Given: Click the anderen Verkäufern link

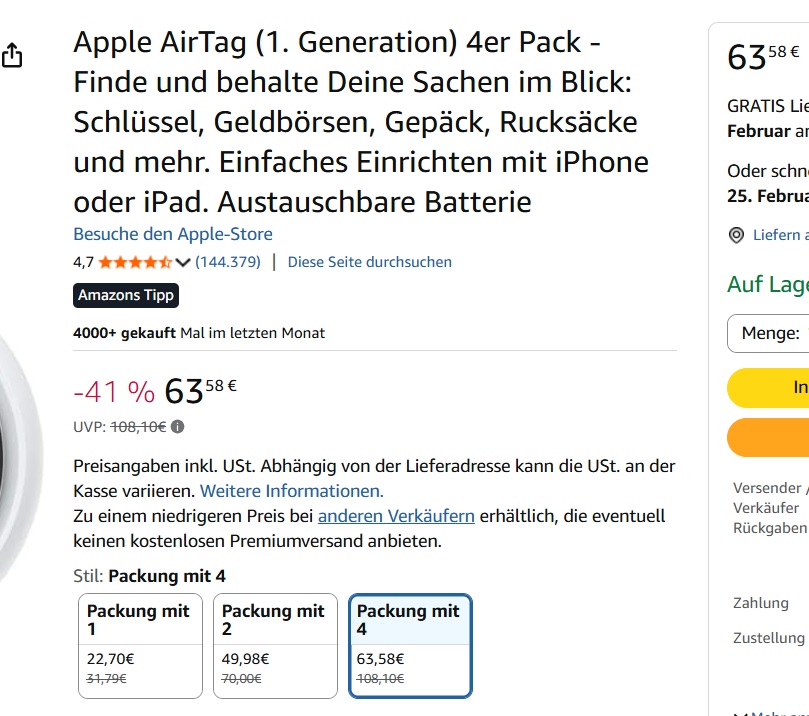Looking at the screenshot, I should 396,516.
